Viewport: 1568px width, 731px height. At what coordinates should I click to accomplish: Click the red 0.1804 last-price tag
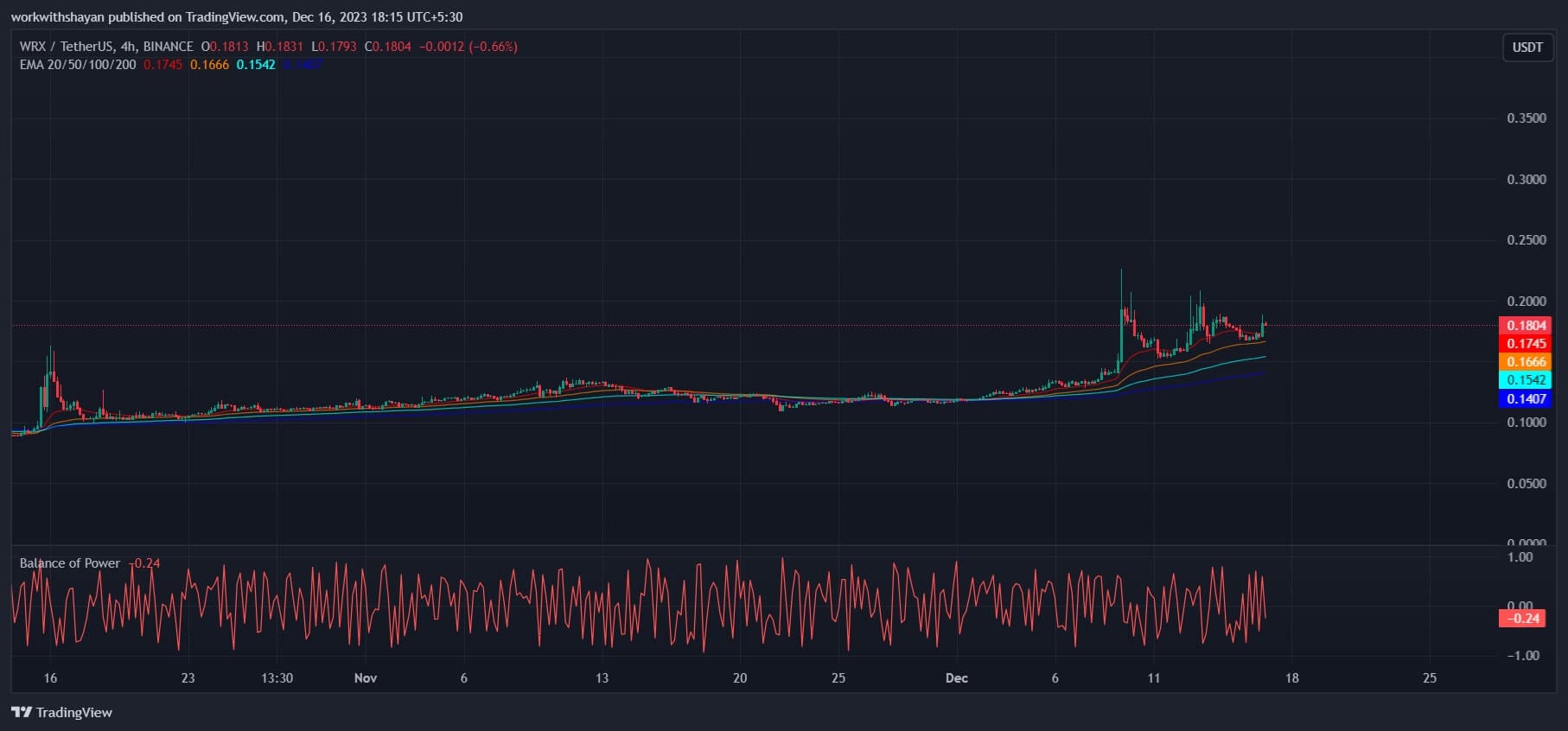pyautogui.click(x=1526, y=326)
